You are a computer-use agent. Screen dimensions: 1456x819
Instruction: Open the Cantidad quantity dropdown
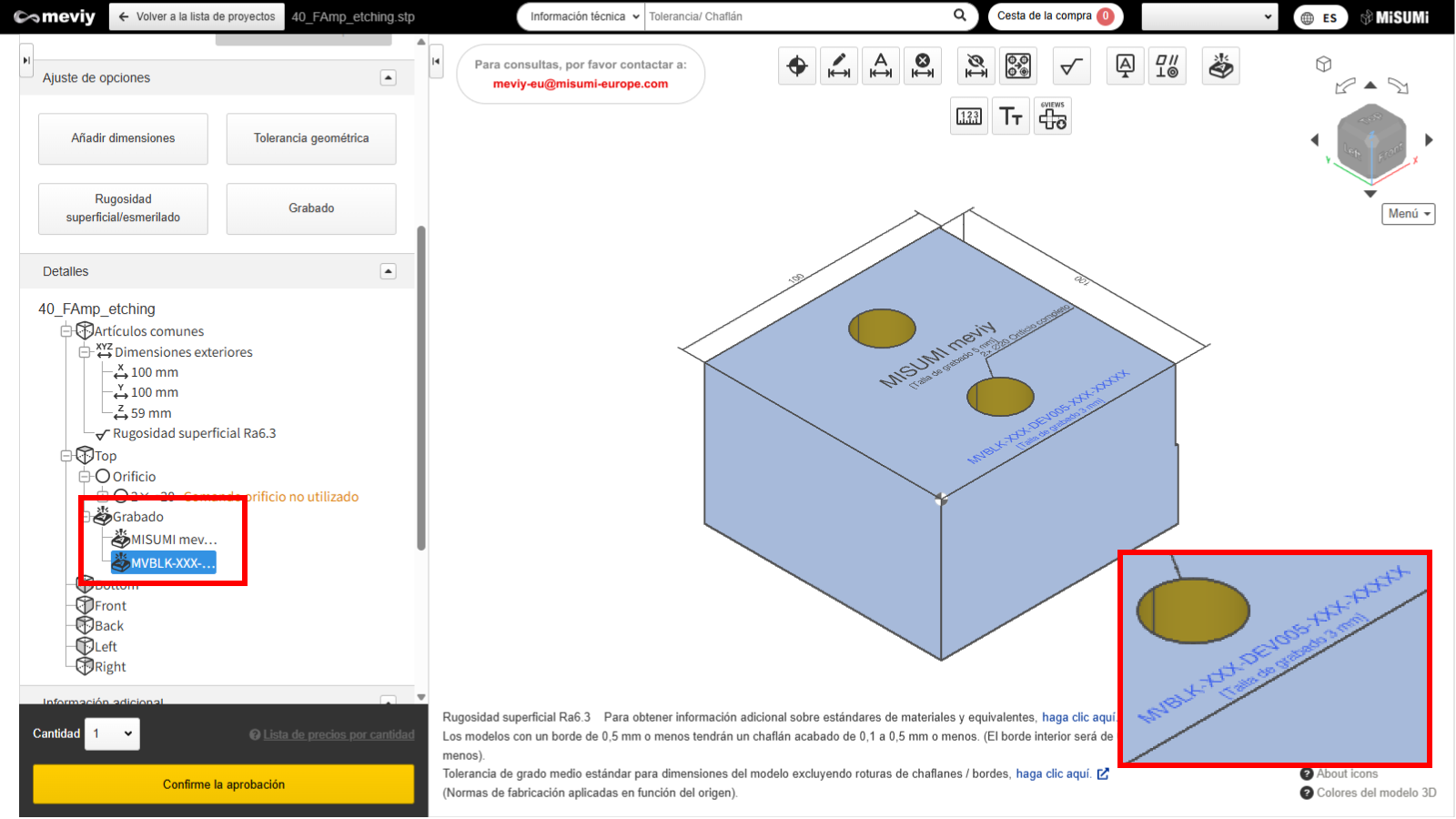coord(113,733)
